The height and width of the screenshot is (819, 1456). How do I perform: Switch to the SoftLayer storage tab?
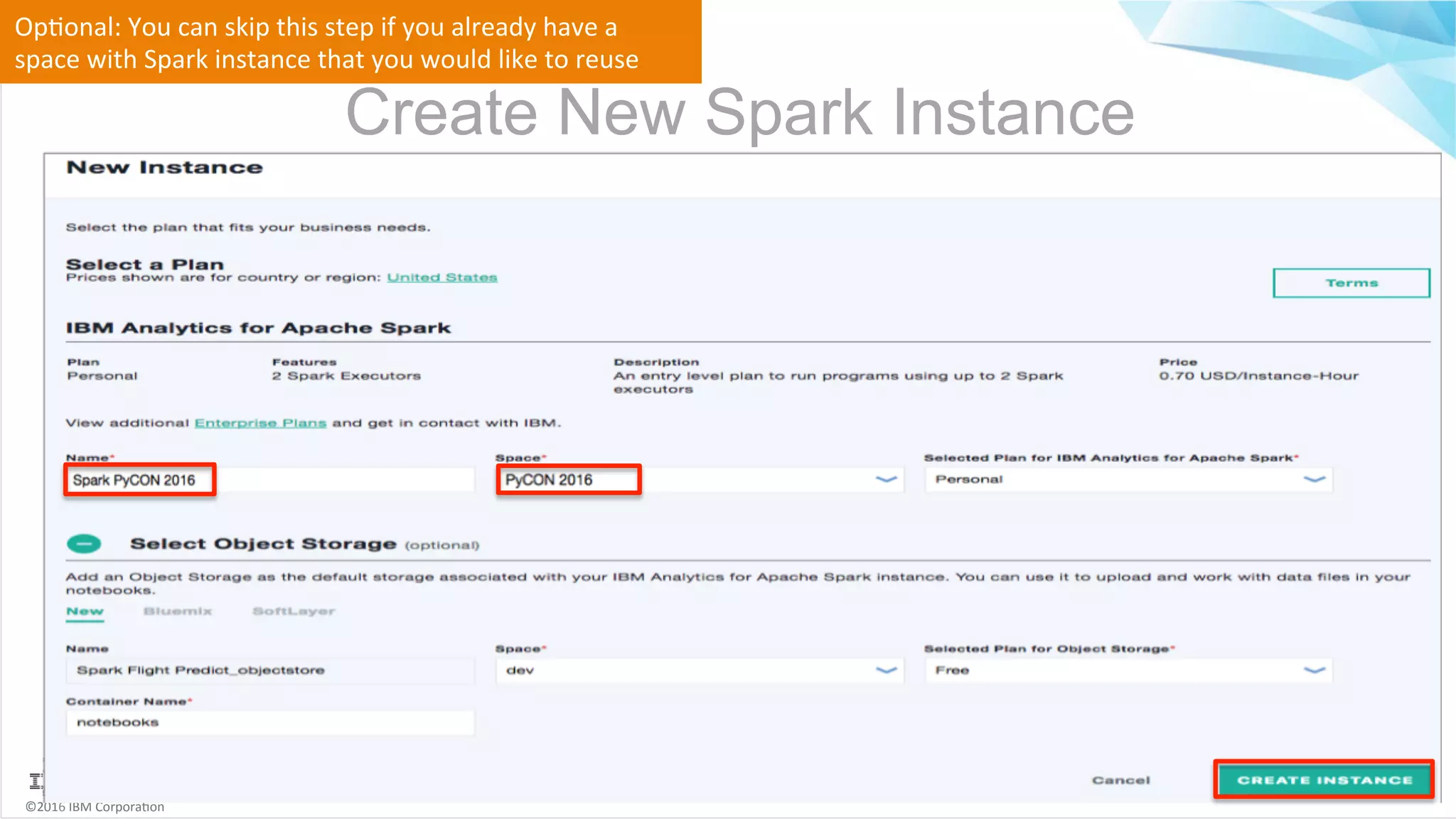pyautogui.click(x=294, y=611)
